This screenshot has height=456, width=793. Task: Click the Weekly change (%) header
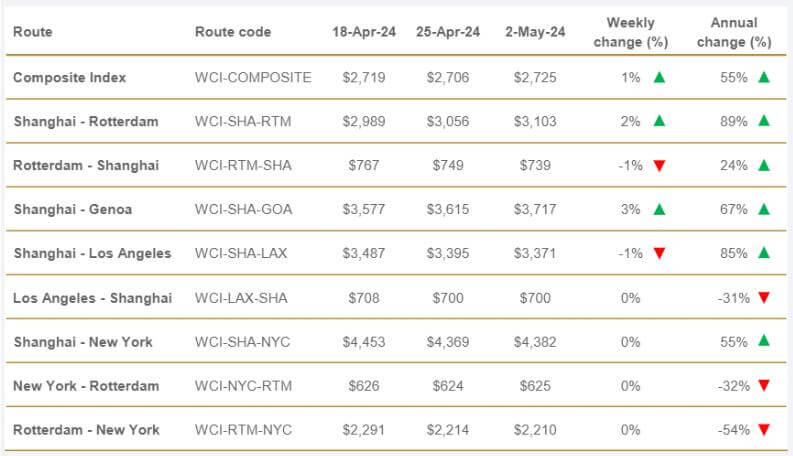coord(630,32)
